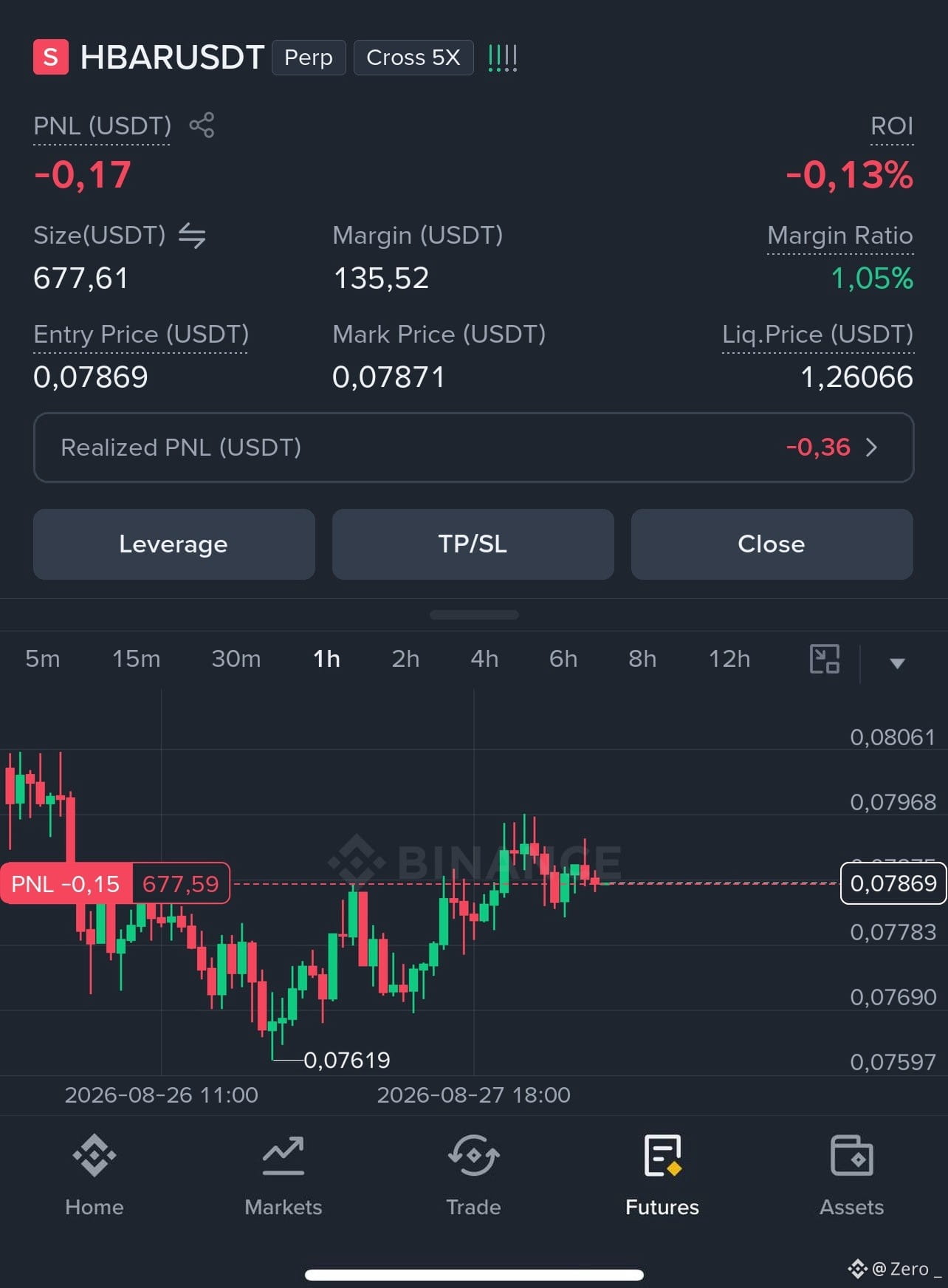
Task: Select the 2h chart interval
Action: 405,658
